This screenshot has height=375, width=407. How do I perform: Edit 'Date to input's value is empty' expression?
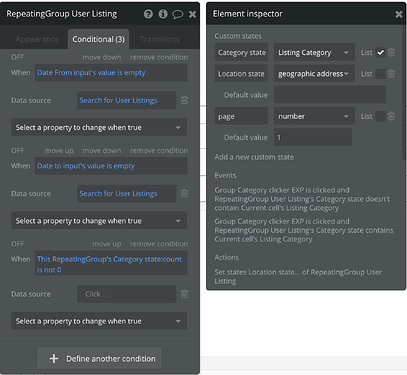(x=111, y=166)
